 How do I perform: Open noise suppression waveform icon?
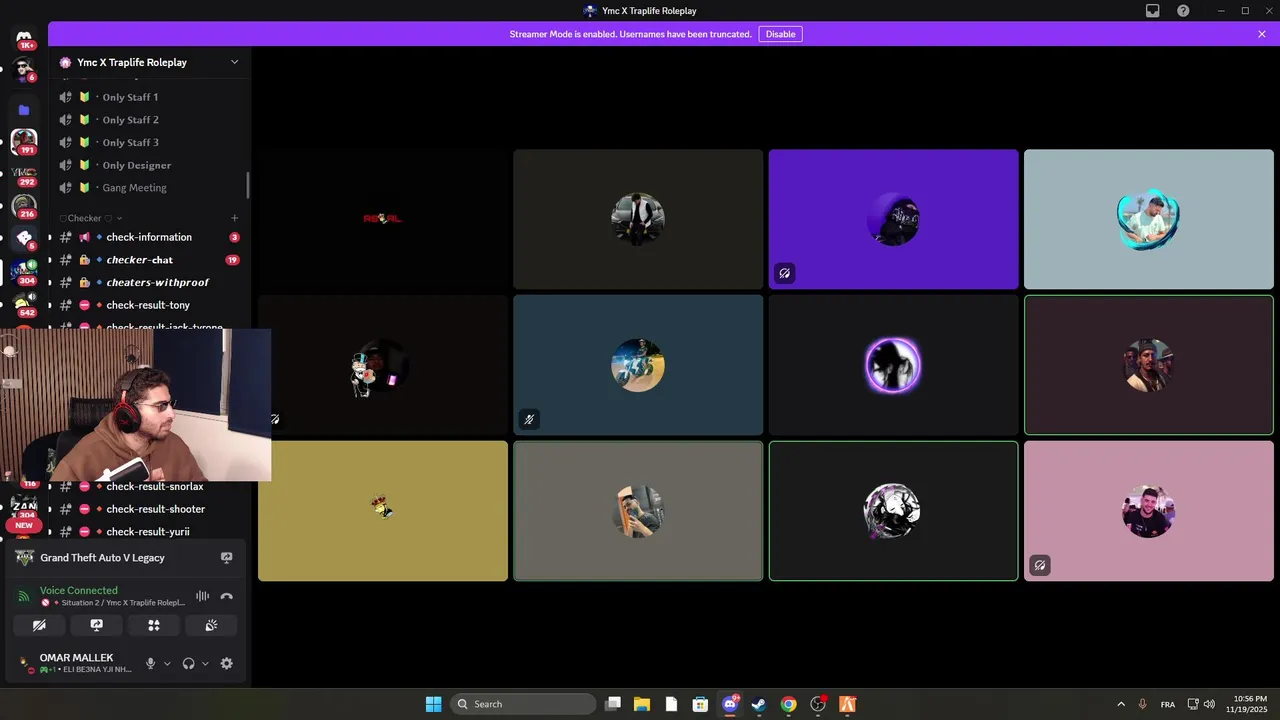click(203, 596)
